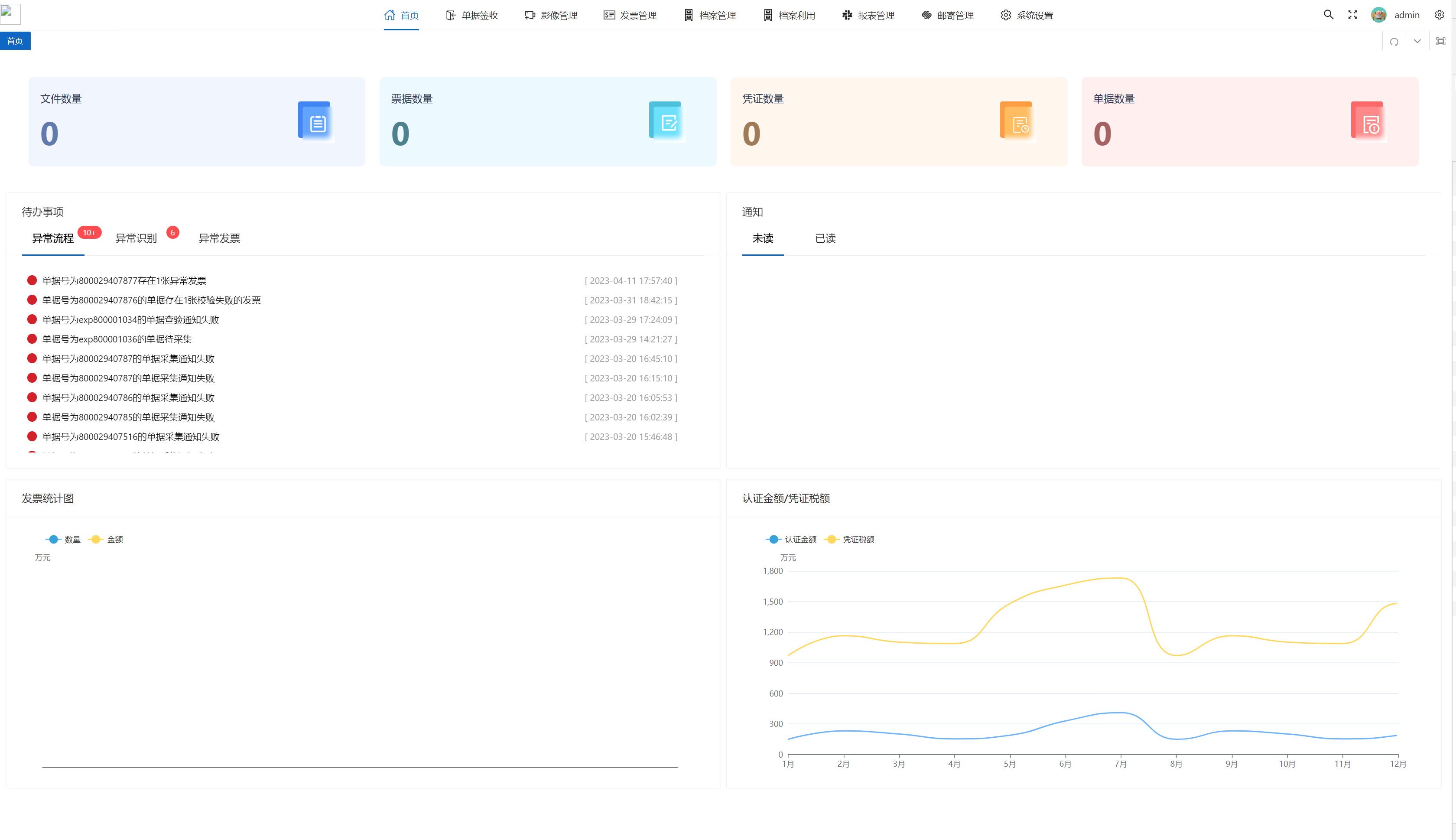
Task: Click the 单据数量 card title
Action: click(1114, 99)
